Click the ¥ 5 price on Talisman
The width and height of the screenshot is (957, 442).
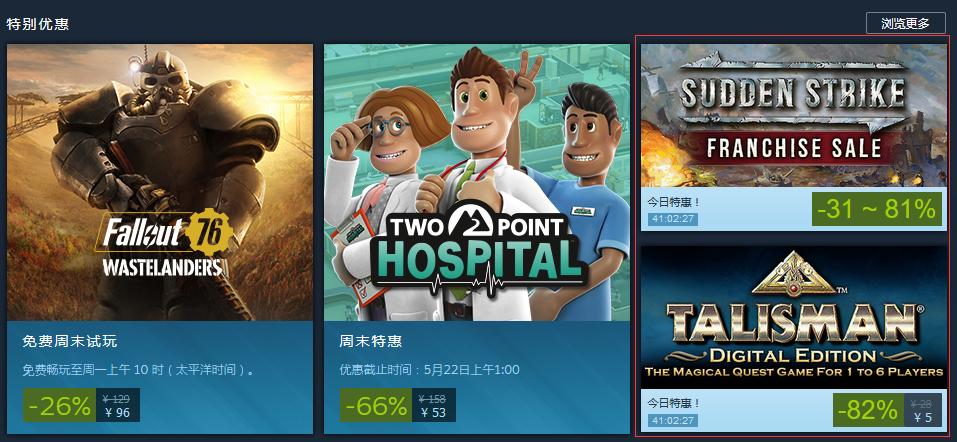(924, 418)
